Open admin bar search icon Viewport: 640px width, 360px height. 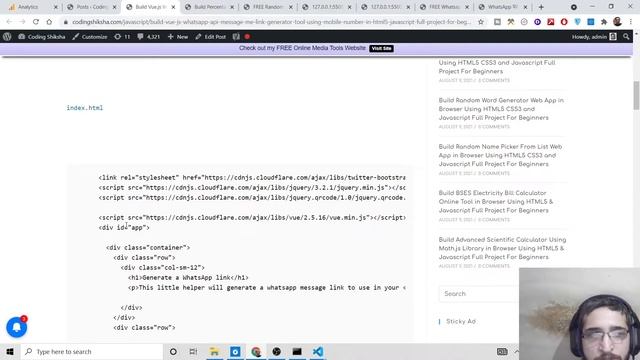[x=626, y=37]
